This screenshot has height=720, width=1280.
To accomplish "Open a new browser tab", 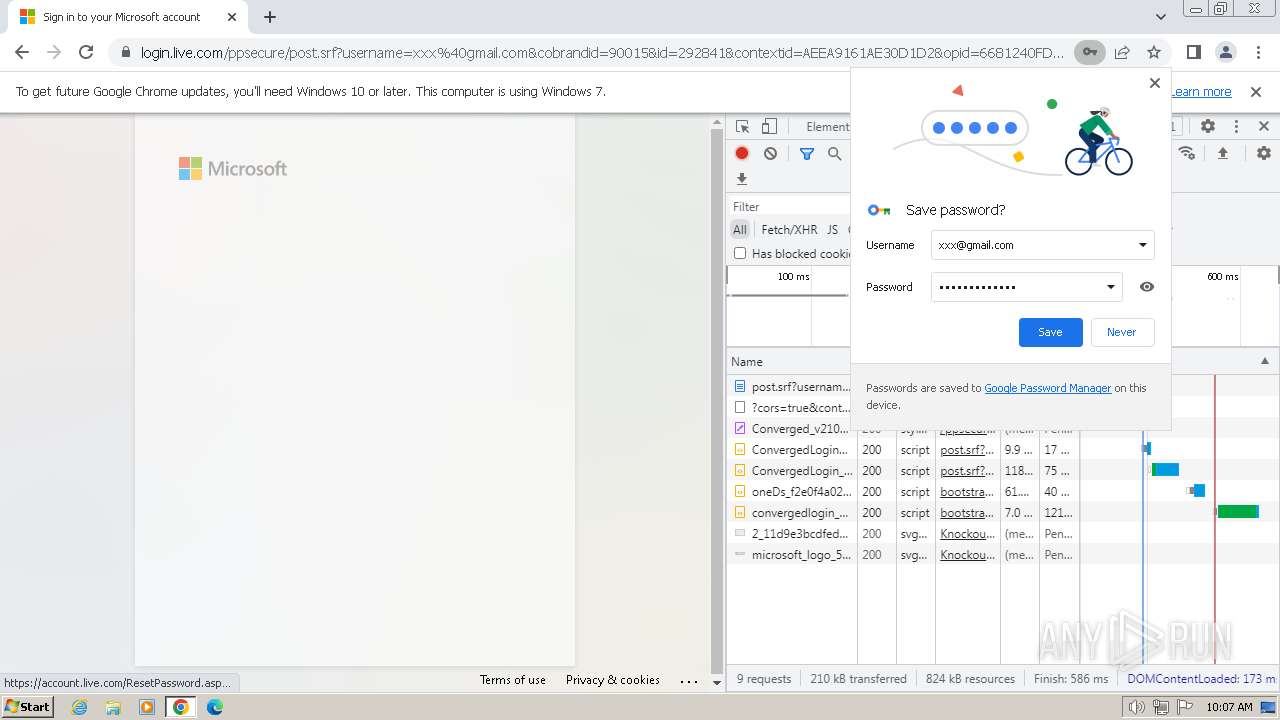I will [270, 17].
